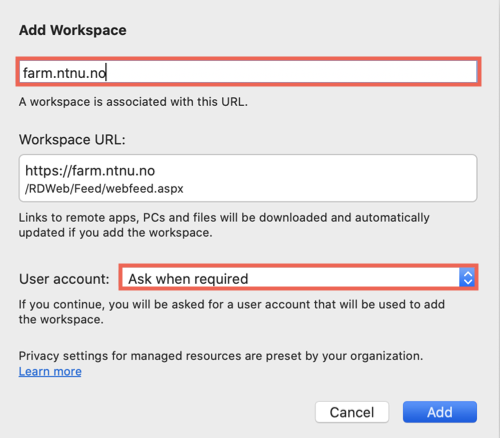
Task: Click the 'If you continue' account notice
Action: point(232,312)
